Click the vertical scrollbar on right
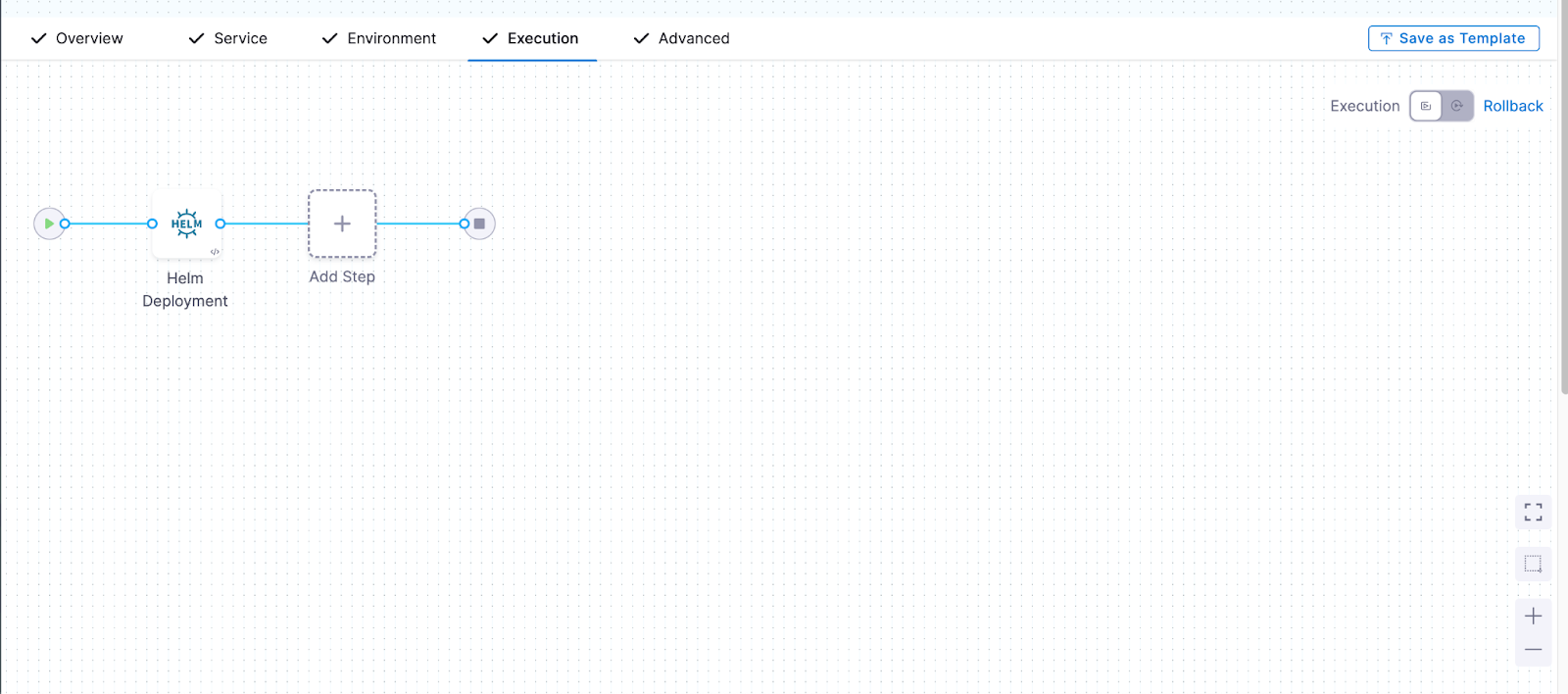 [x=1563, y=196]
